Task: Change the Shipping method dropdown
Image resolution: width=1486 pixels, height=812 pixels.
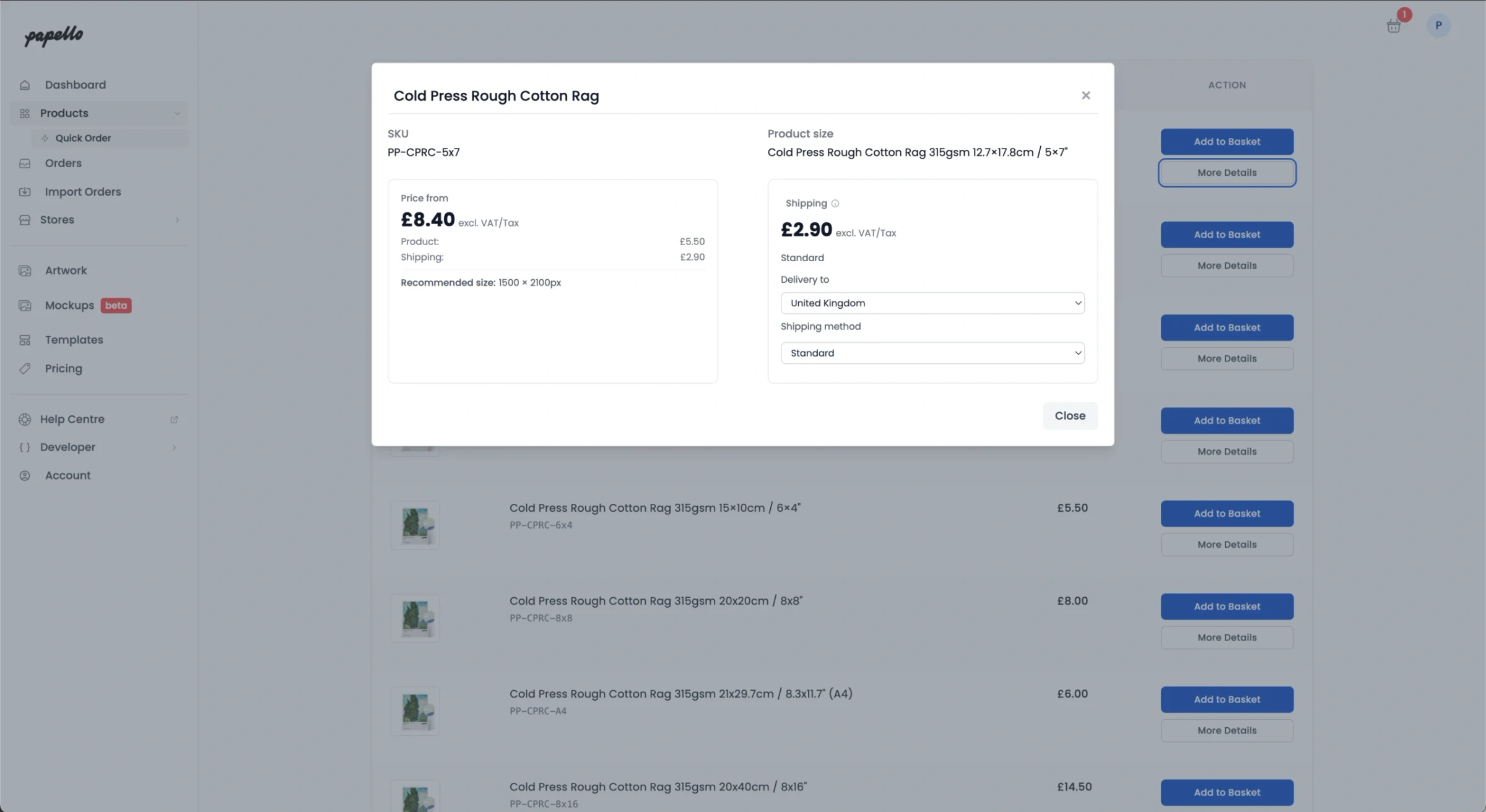Action: click(x=932, y=353)
